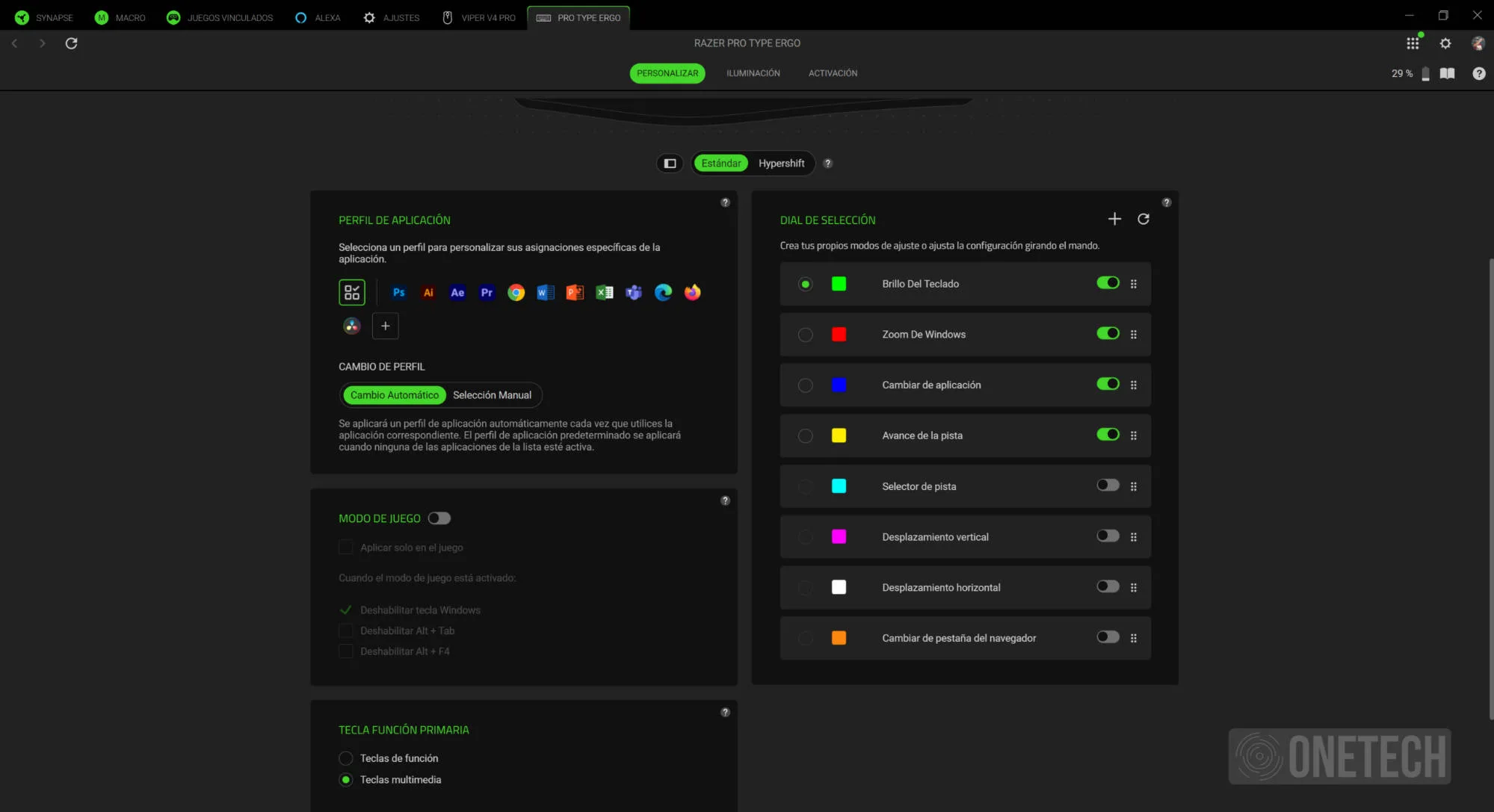
Task: Select the Firefox application profile
Action: point(693,293)
